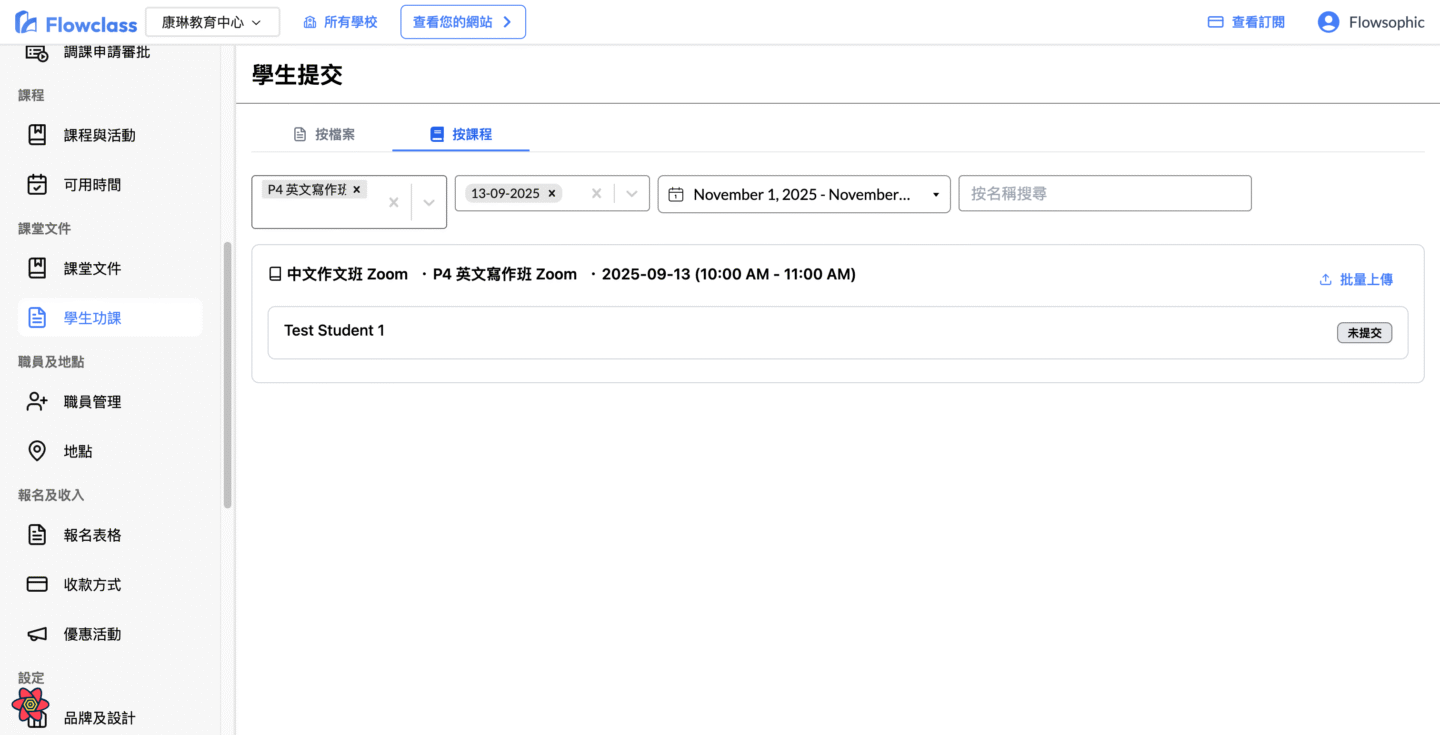
Task: Switch to the 按檔案 tab
Action: click(x=324, y=134)
